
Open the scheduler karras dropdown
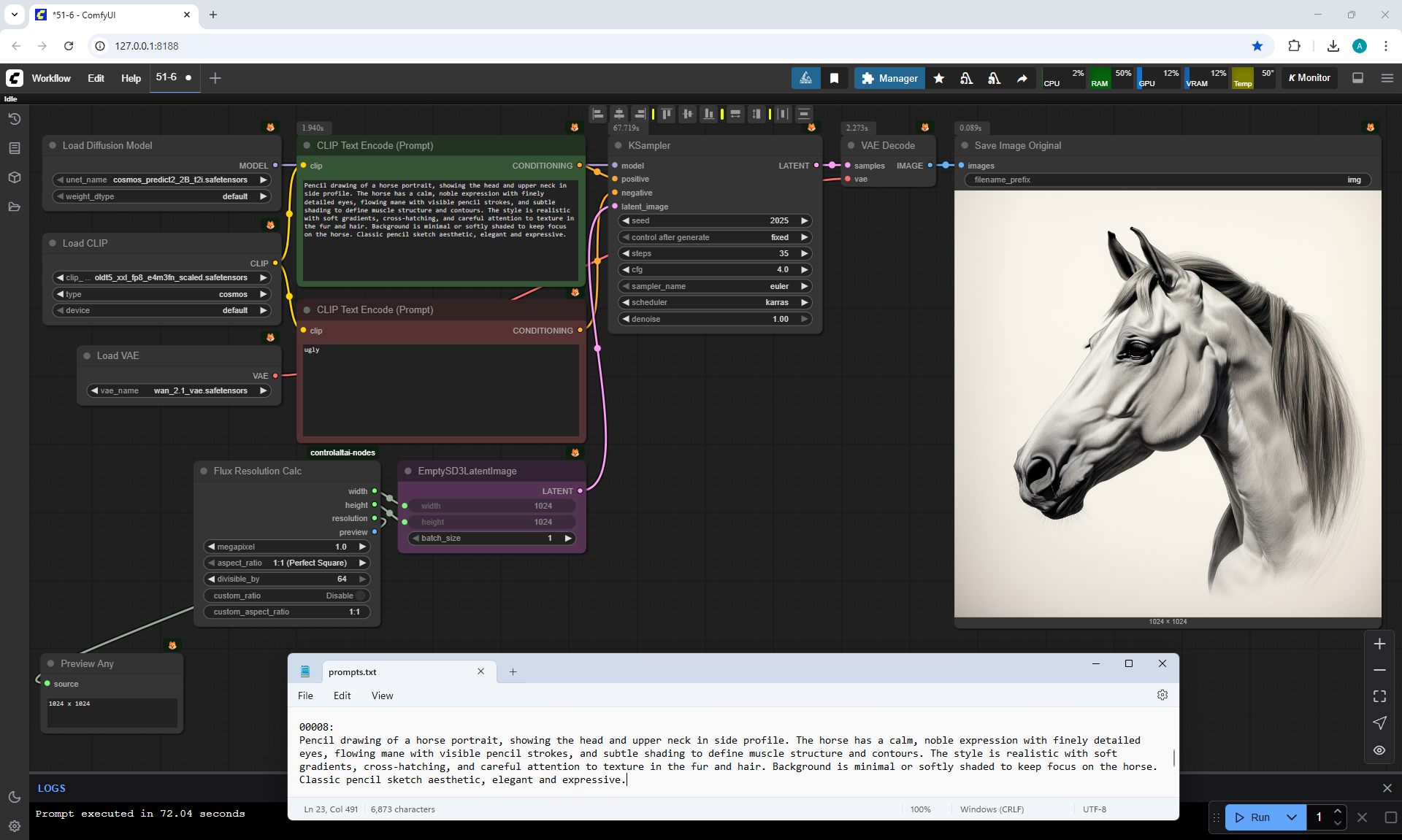tap(714, 302)
